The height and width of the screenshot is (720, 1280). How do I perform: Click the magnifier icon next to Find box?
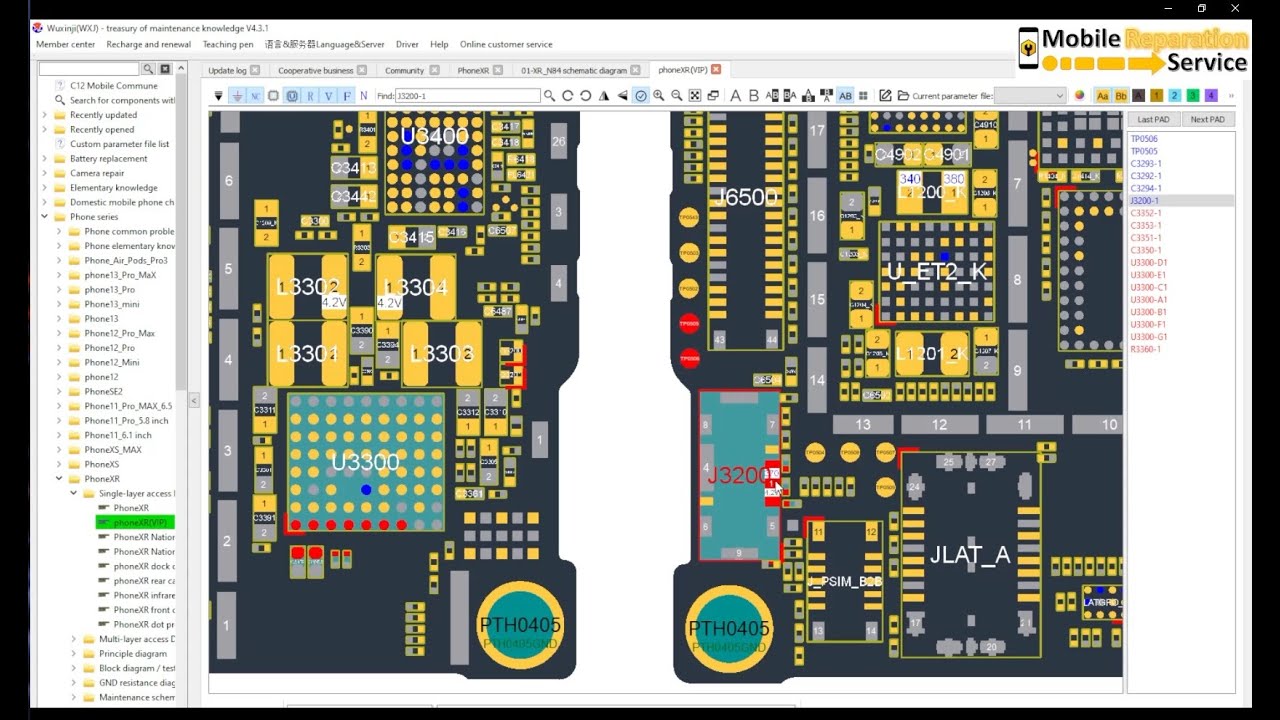[x=549, y=96]
